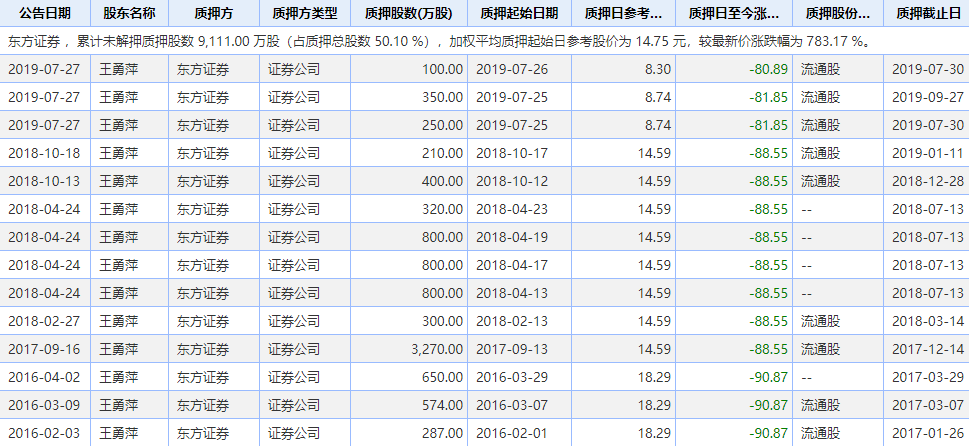969x446 pixels.
Task: Click the 2019-09-27 end date cell
Action: pos(927,97)
